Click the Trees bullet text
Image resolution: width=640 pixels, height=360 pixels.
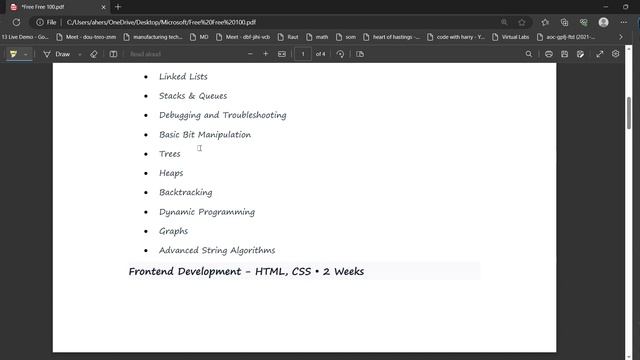click(x=170, y=154)
